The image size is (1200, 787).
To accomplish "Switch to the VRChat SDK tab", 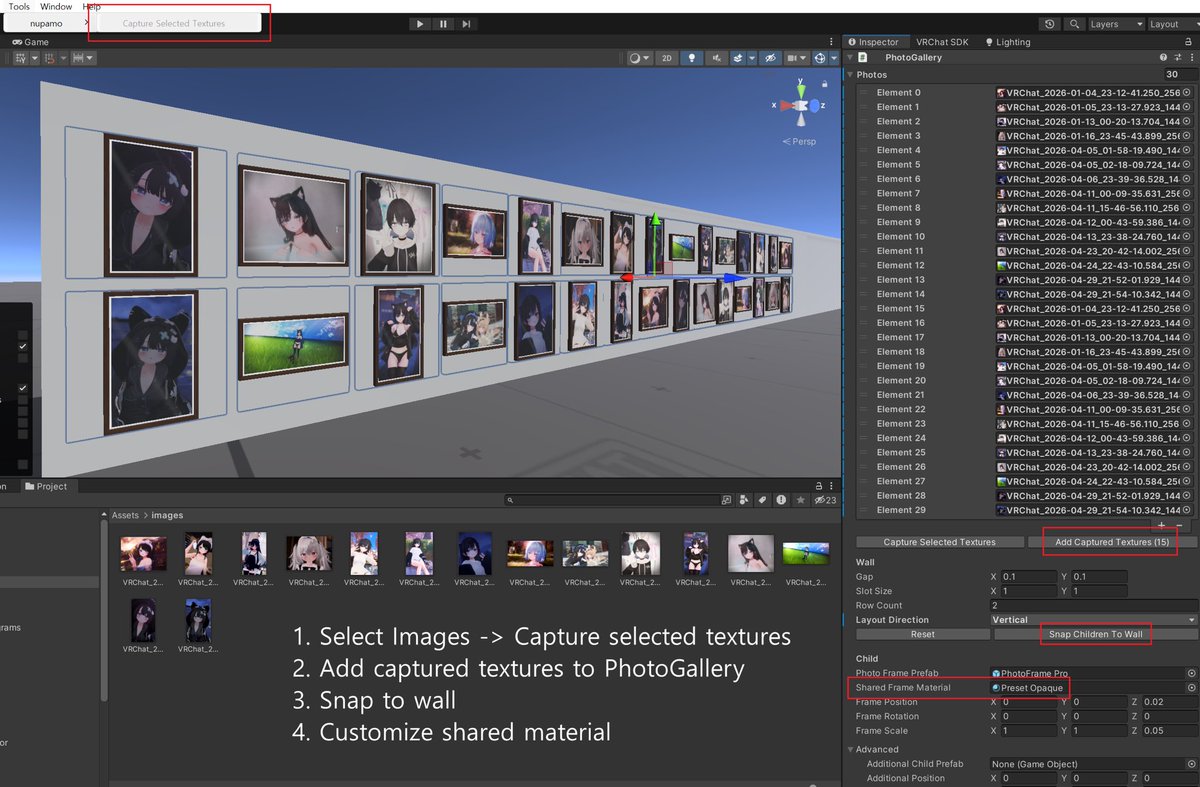I will pyautogui.click(x=942, y=42).
